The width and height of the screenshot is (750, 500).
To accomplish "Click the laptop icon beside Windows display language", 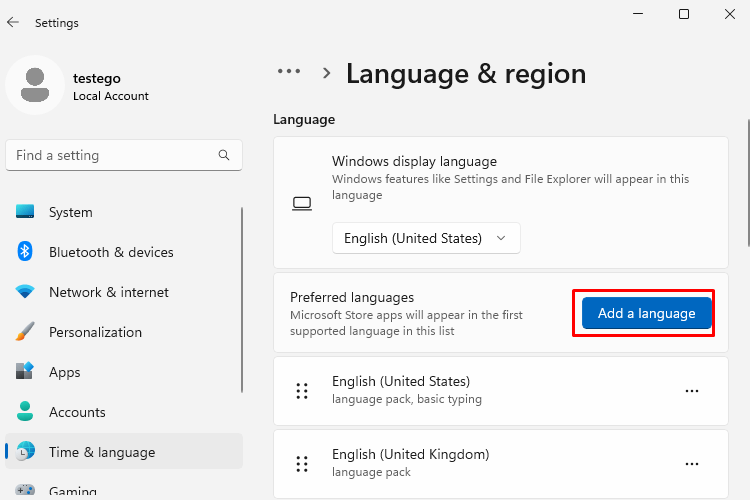I will [302, 203].
